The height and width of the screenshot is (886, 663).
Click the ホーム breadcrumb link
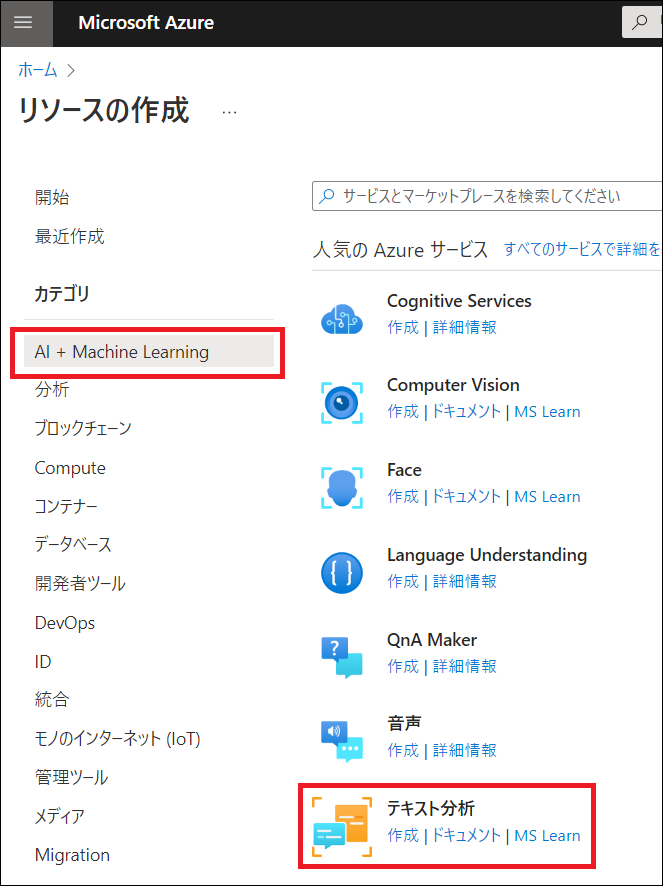pos(38,70)
